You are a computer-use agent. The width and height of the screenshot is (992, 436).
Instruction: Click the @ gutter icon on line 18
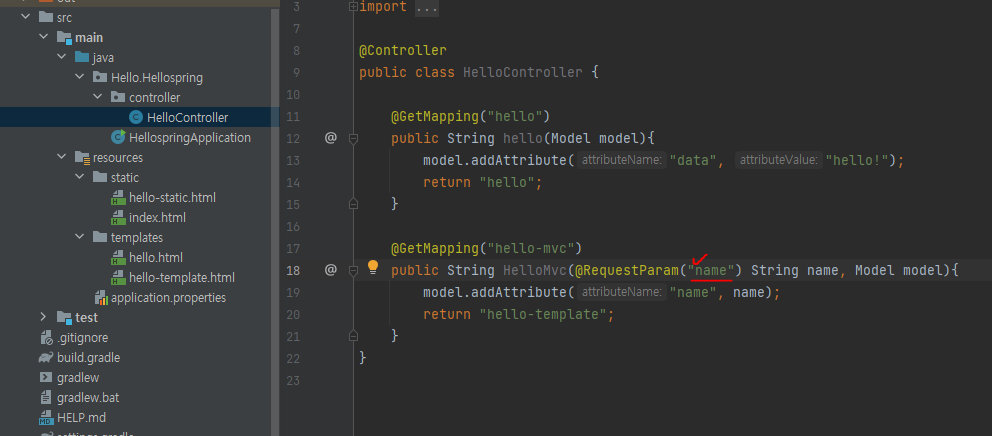pos(331,270)
